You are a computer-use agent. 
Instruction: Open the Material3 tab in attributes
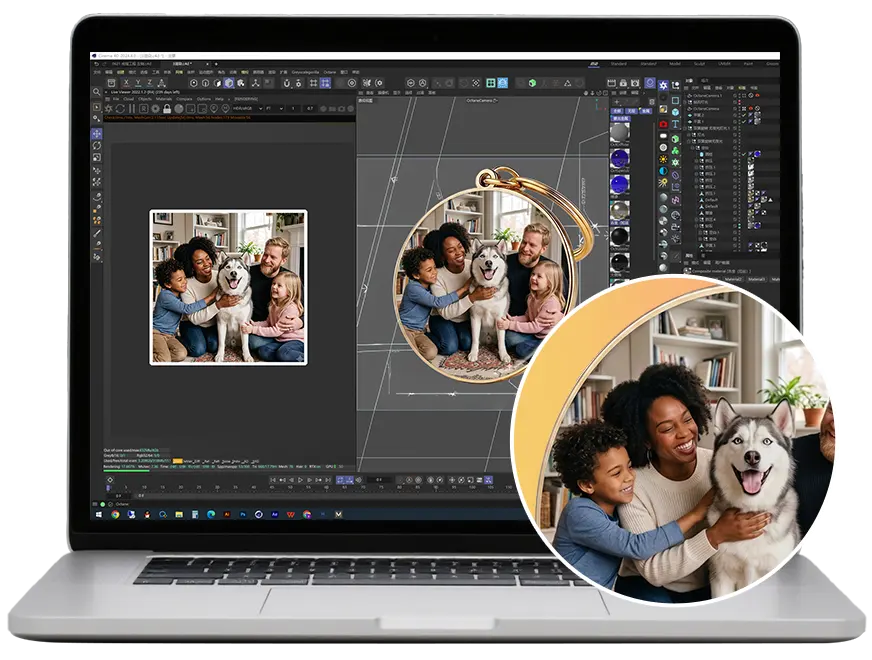(x=756, y=279)
